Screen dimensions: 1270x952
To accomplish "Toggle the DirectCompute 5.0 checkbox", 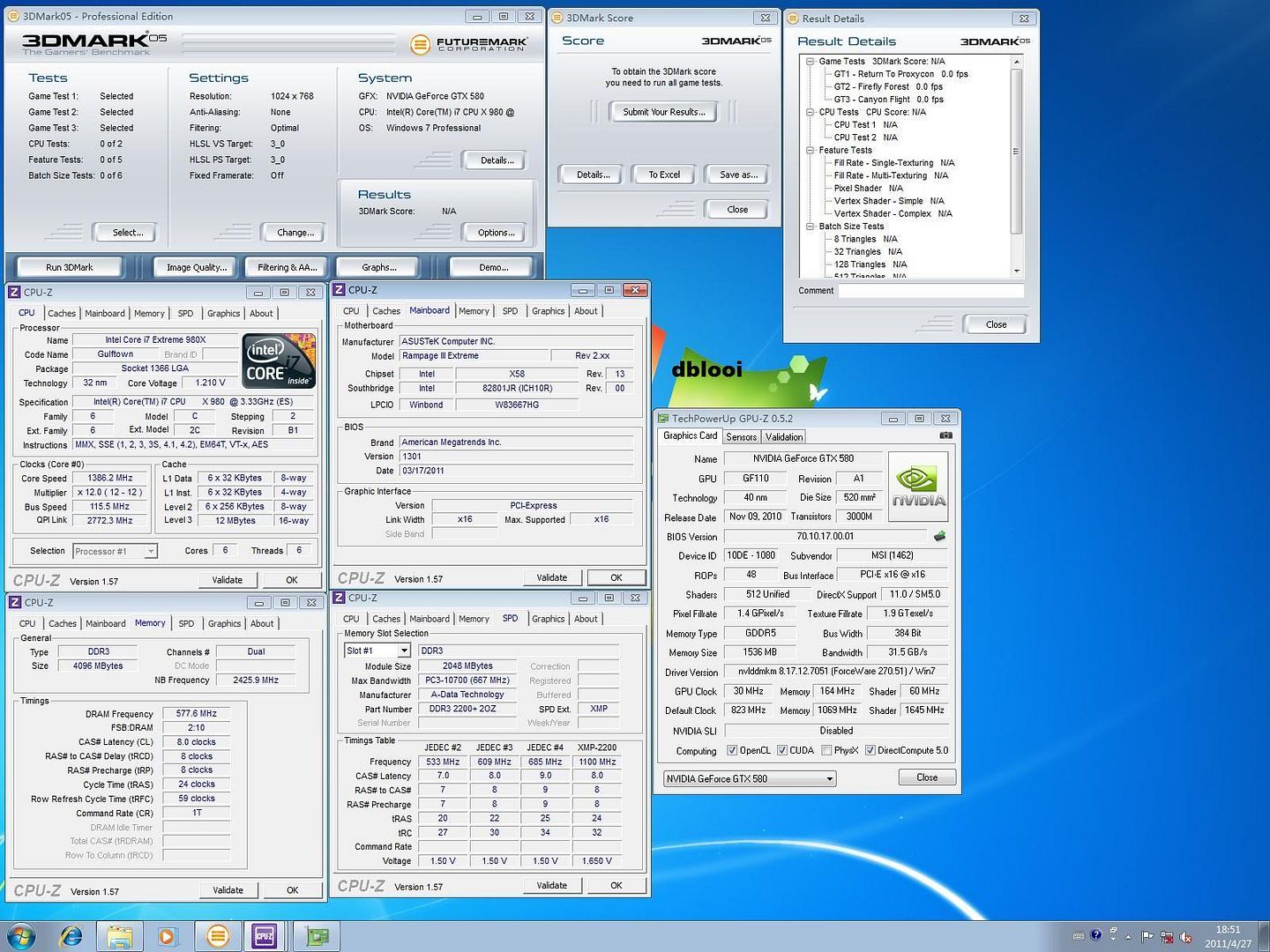I will 870,750.
